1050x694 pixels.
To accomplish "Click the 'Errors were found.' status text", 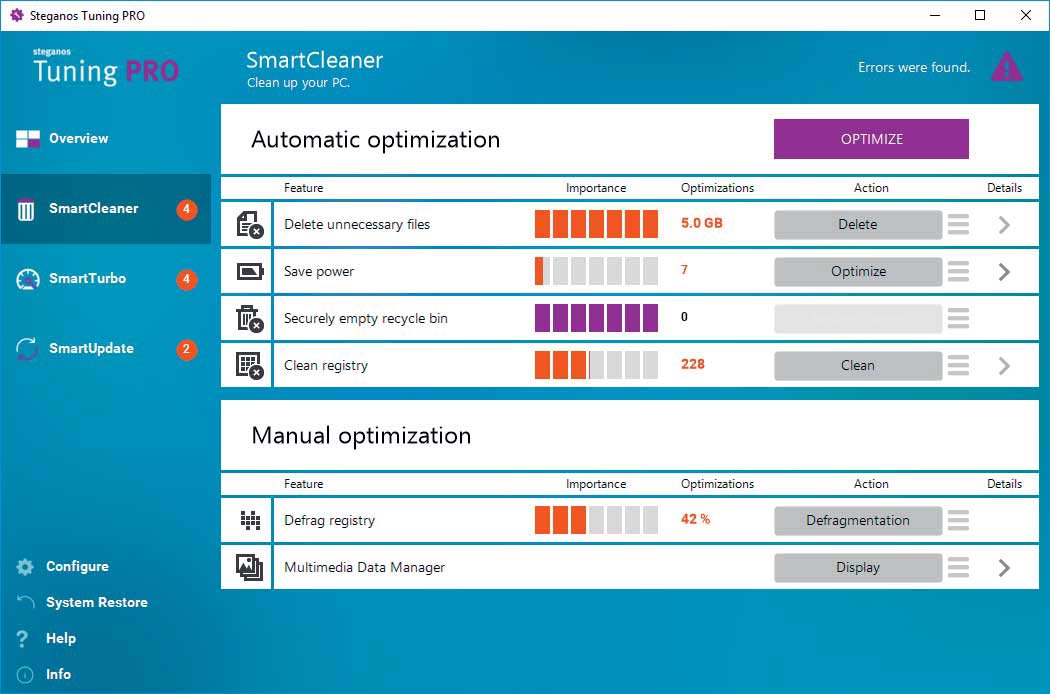I will [914, 67].
